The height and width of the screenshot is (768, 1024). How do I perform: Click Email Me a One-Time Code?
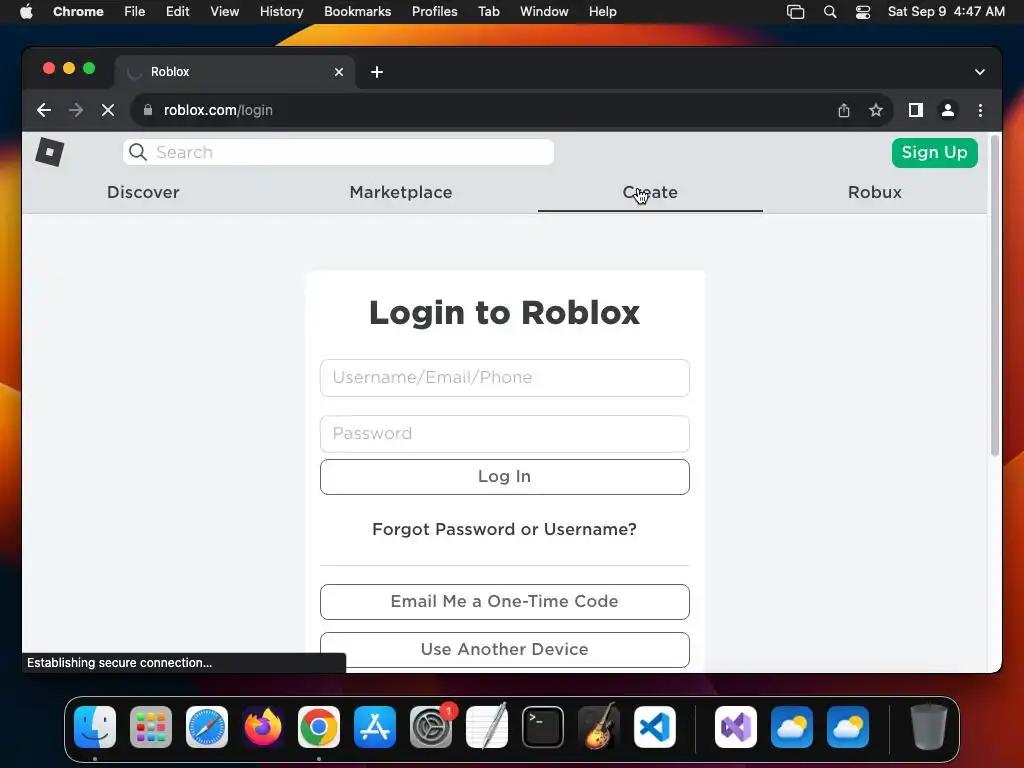(x=505, y=601)
